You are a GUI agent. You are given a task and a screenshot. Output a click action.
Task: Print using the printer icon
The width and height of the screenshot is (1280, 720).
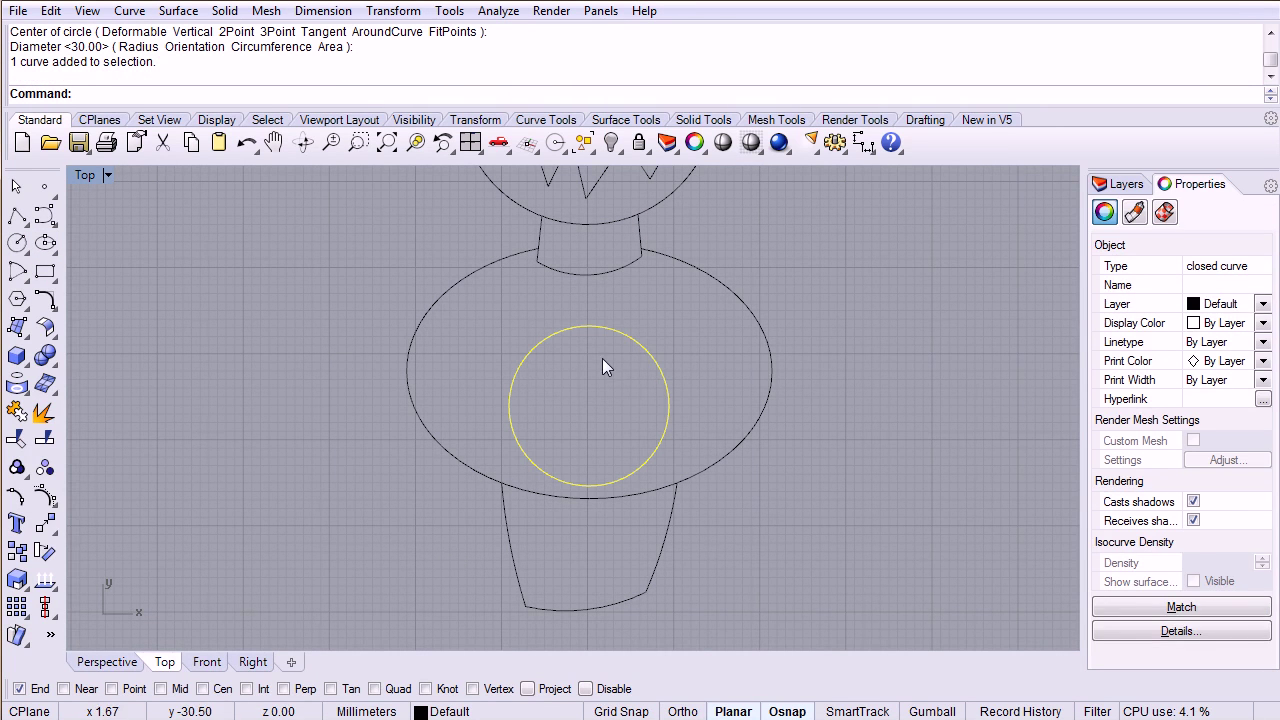(x=106, y=143)
